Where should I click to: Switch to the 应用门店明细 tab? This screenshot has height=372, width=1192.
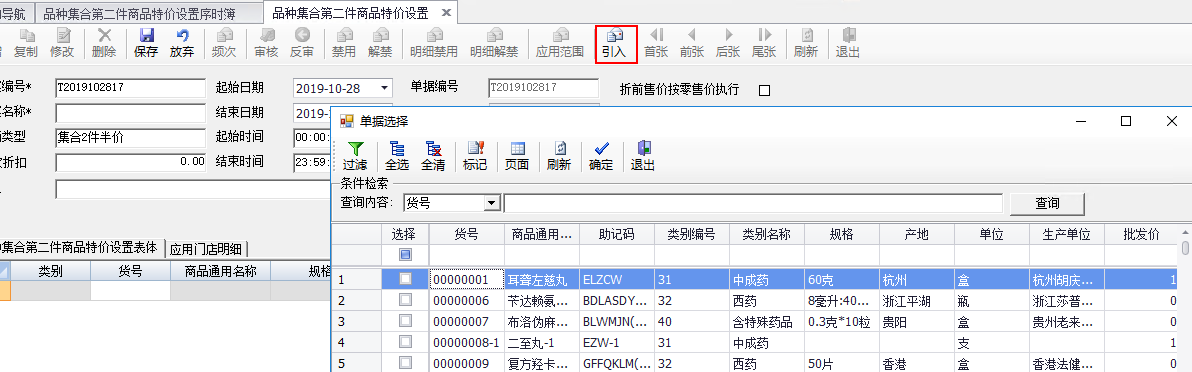(x=207, y=248)
